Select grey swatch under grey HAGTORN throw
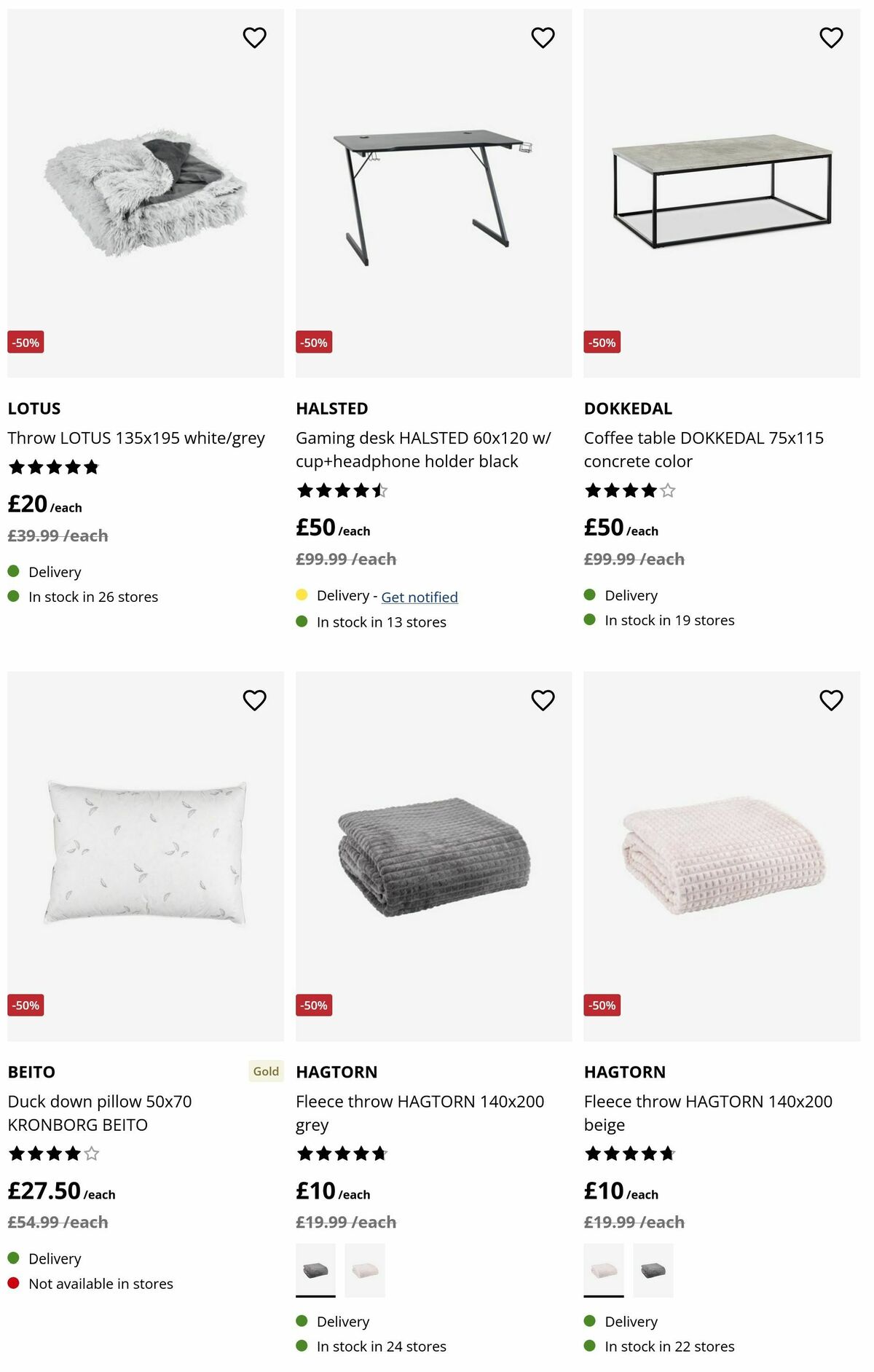The width and height of the screenshot is (874, 1372). pos(315,1271)
